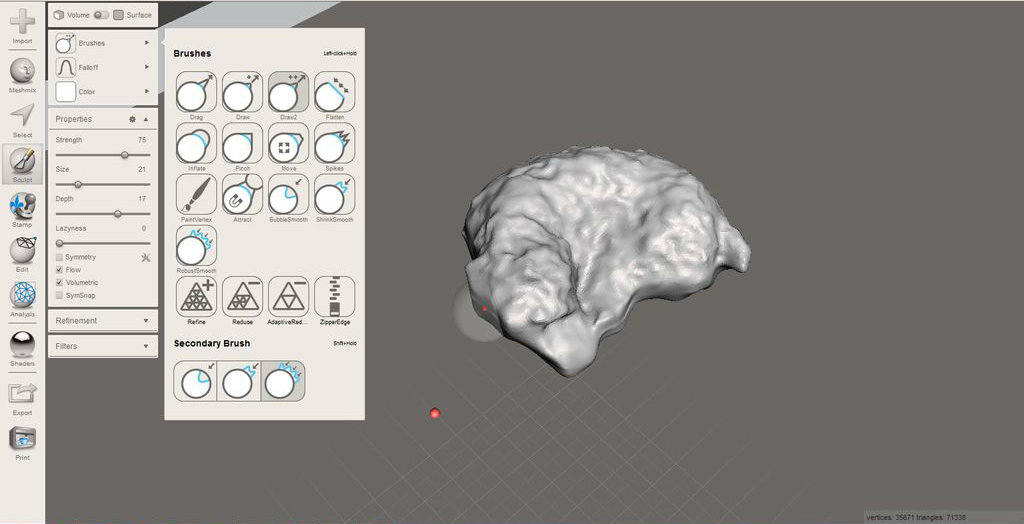Open the Import tool
Viewport: 1024px width, 524px height.
(x=22, y=26)
